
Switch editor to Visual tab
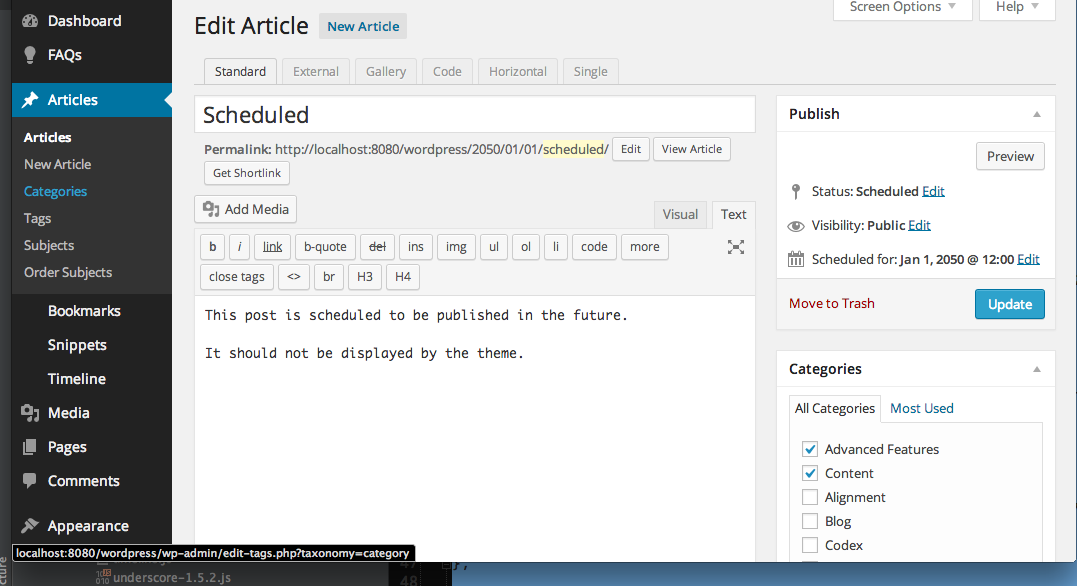point(680,214)
